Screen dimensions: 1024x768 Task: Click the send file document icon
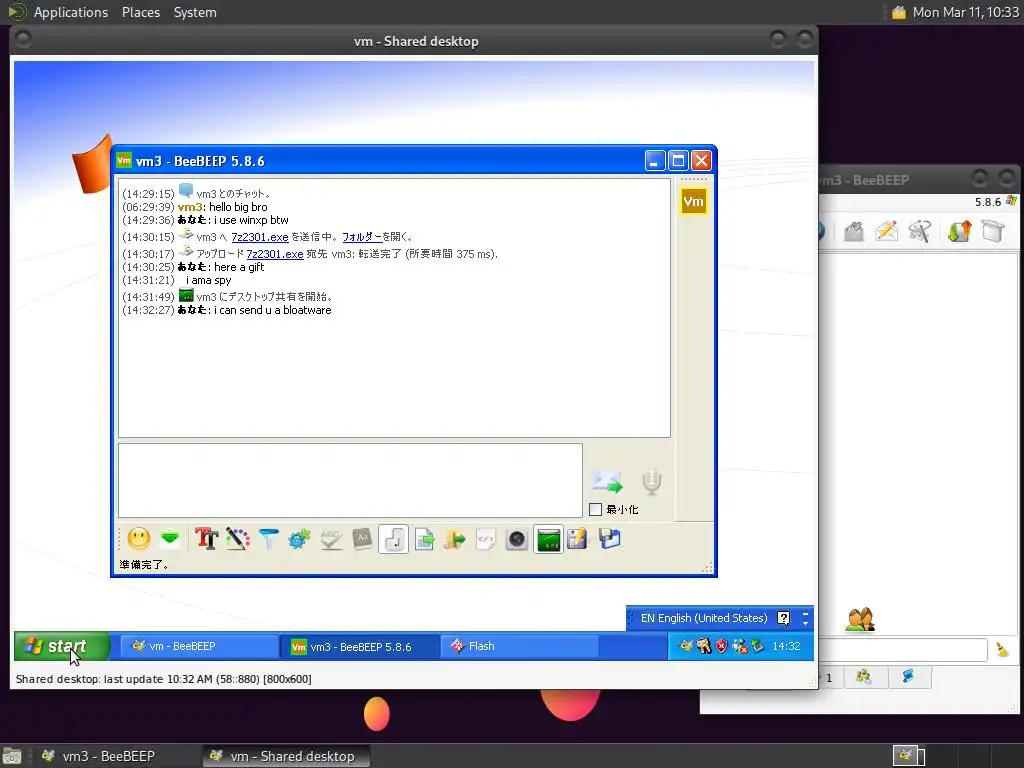[424, 539]
